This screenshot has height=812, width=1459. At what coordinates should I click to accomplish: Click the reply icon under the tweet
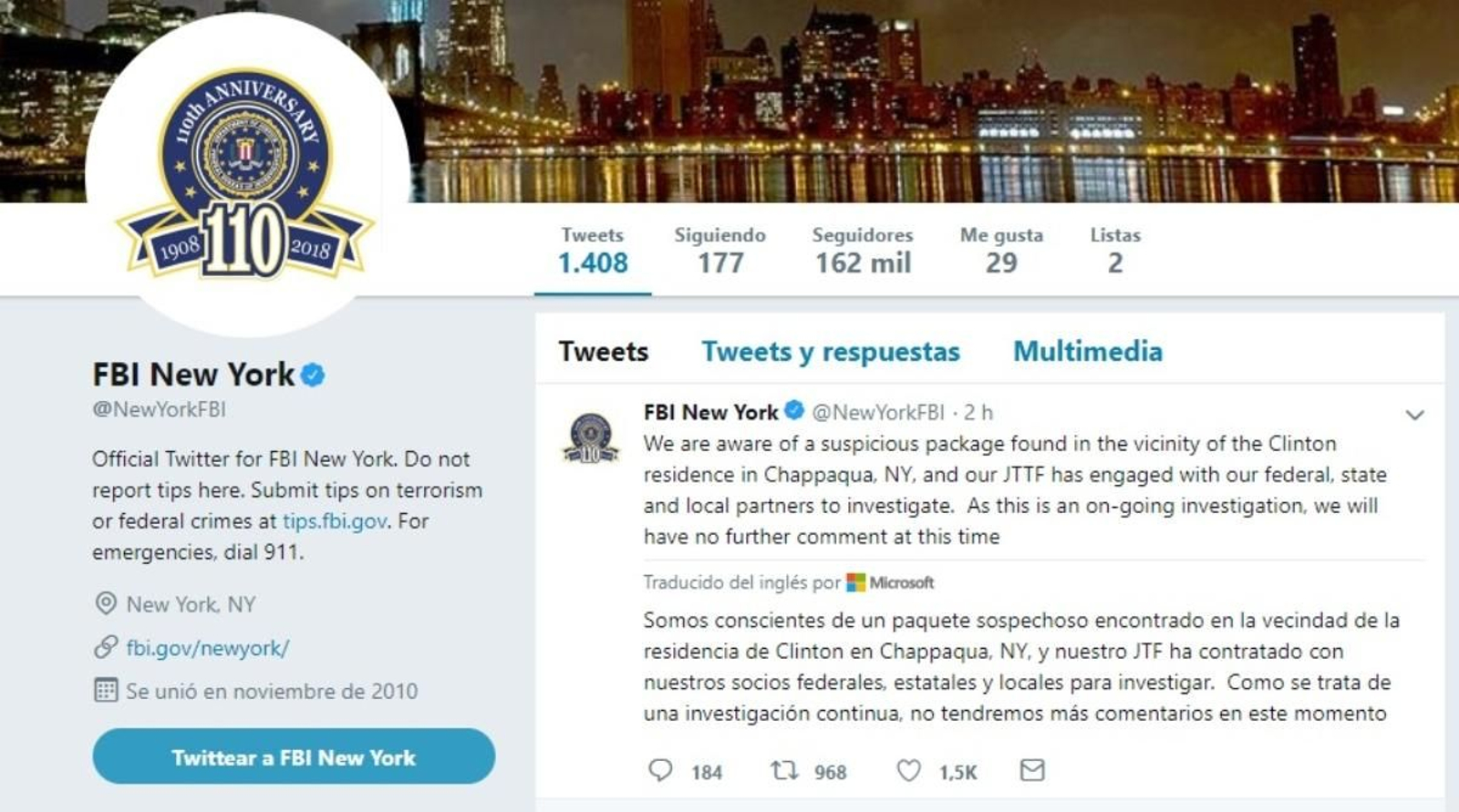click(660, 771)
